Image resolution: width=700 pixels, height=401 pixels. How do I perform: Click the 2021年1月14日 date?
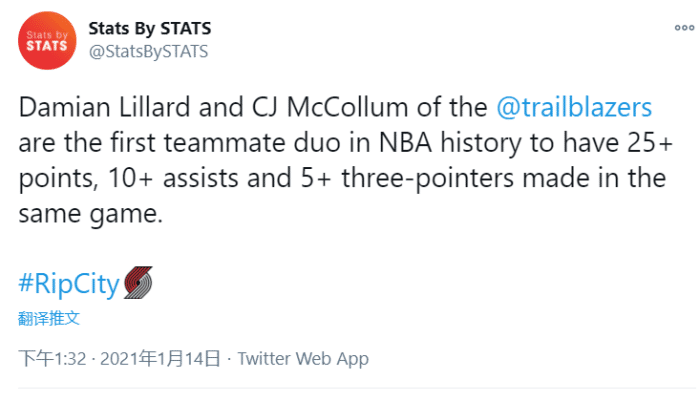coord(159,358)
